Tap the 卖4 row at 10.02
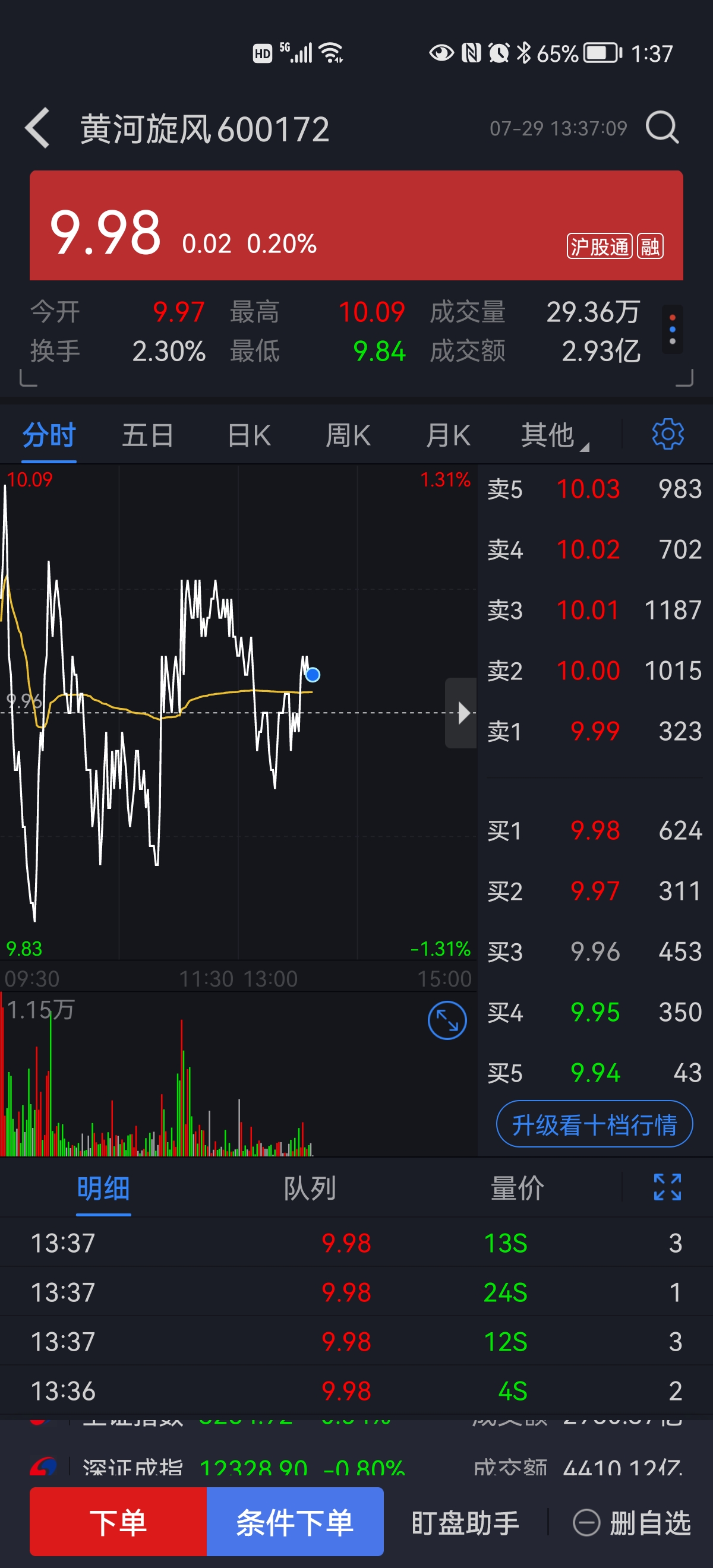The image size is (713, 1568). [595, 549]
